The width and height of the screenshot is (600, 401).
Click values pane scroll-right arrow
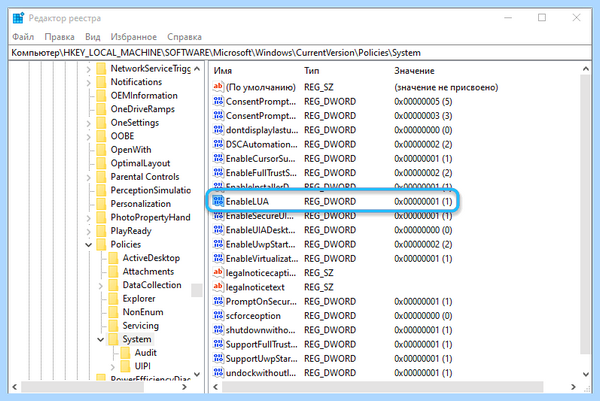[573, 387]
